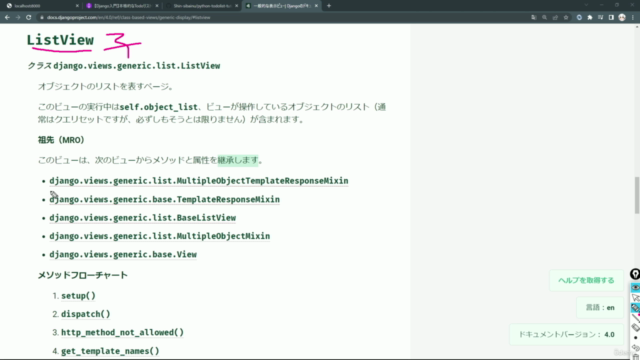Screen dimensions: 640x360
Task: Choose the dot brush size option
Action: tap(636, 338)
